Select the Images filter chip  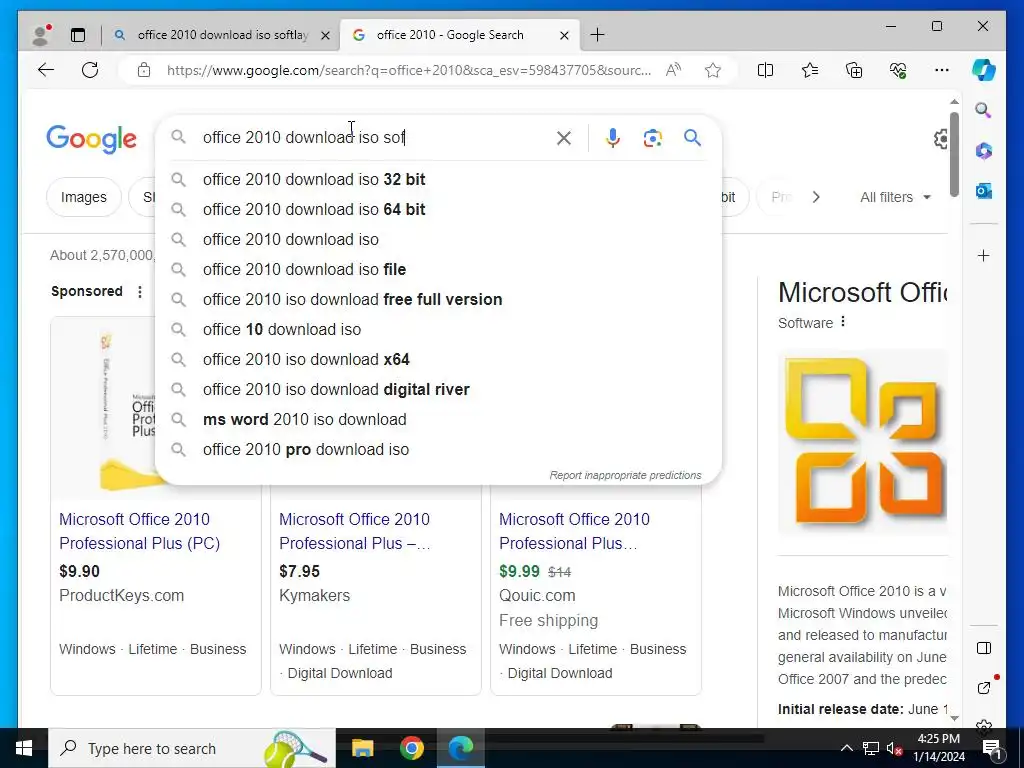pyautogui.click(x=84, y=197)
